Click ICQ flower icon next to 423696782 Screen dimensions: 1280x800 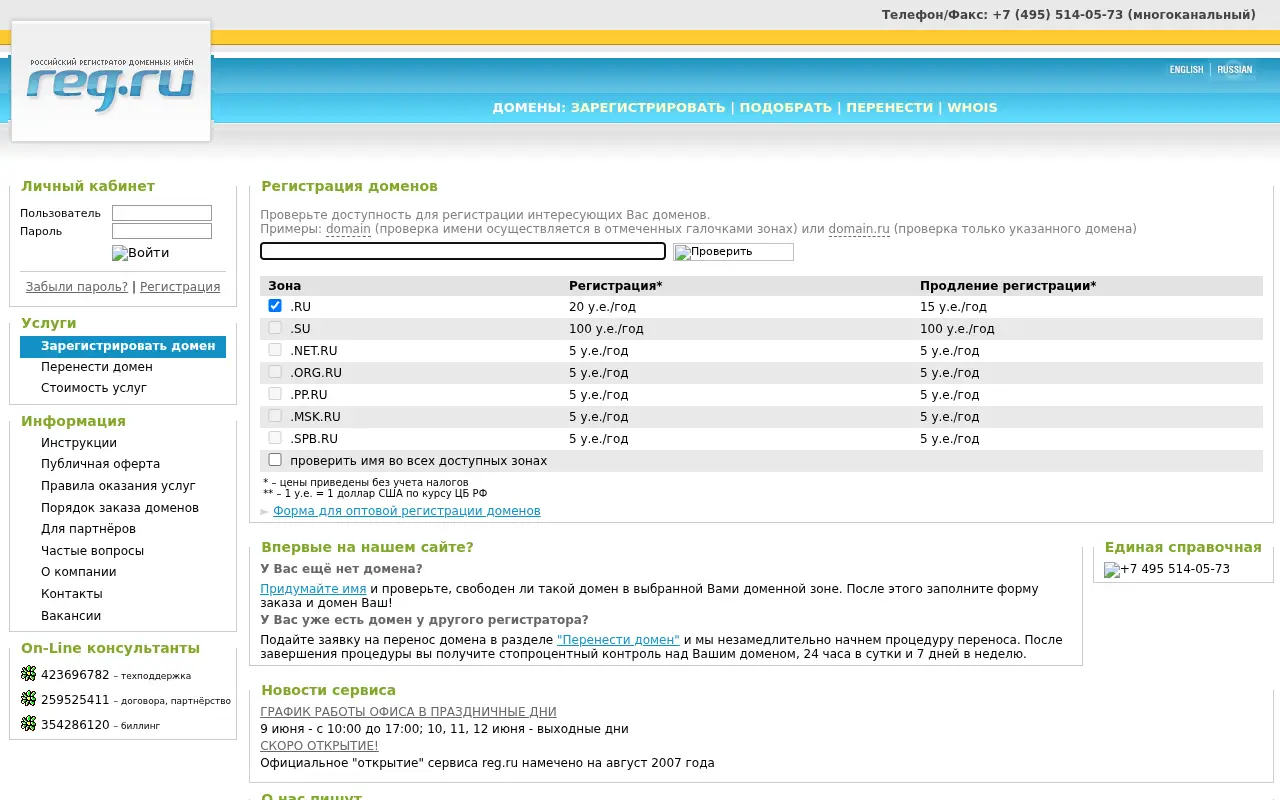pyautogui.click(x=28, y=674)
